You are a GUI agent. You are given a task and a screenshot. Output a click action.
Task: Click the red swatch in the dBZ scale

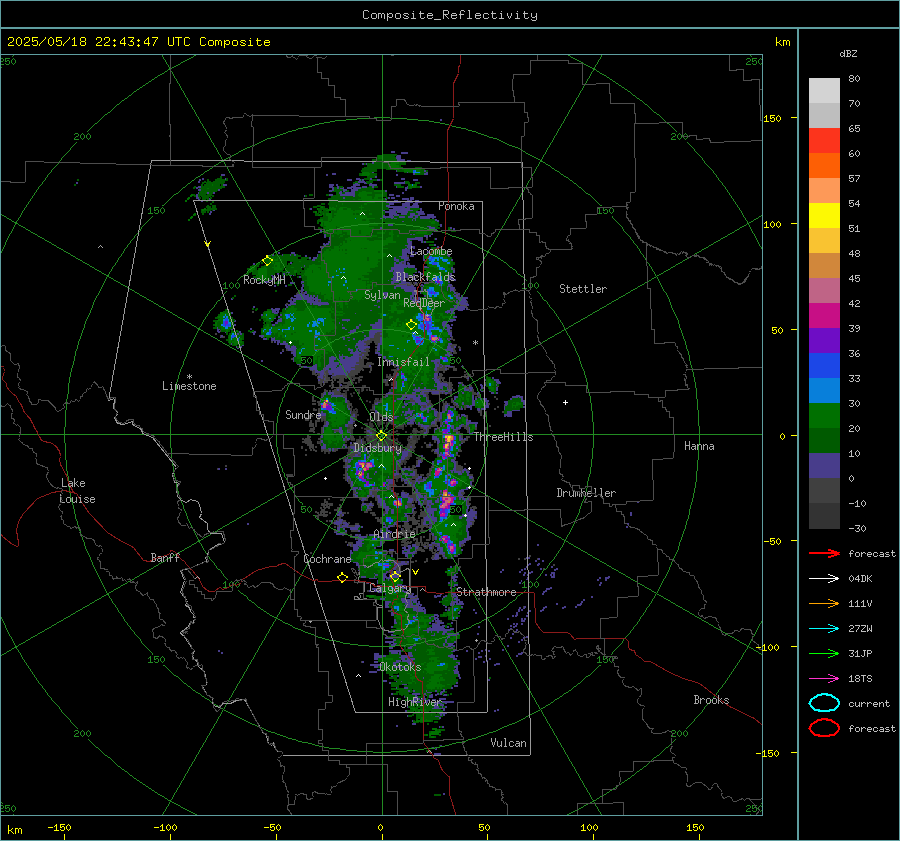[x=824, y=141]
